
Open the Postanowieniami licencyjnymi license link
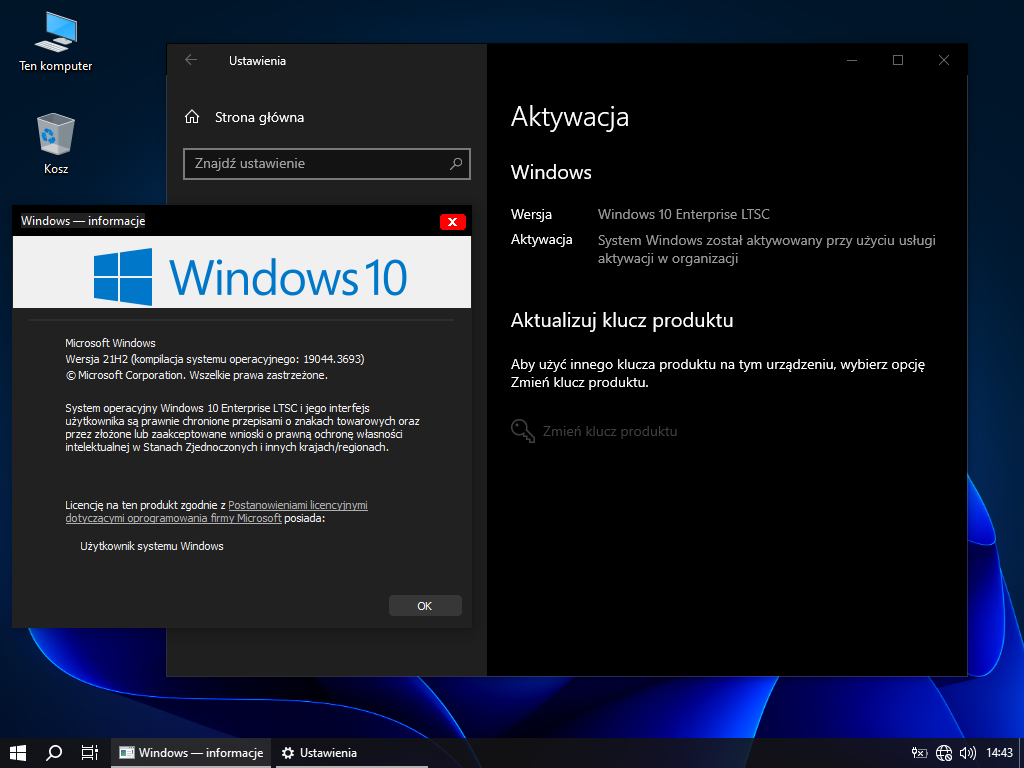297,505
